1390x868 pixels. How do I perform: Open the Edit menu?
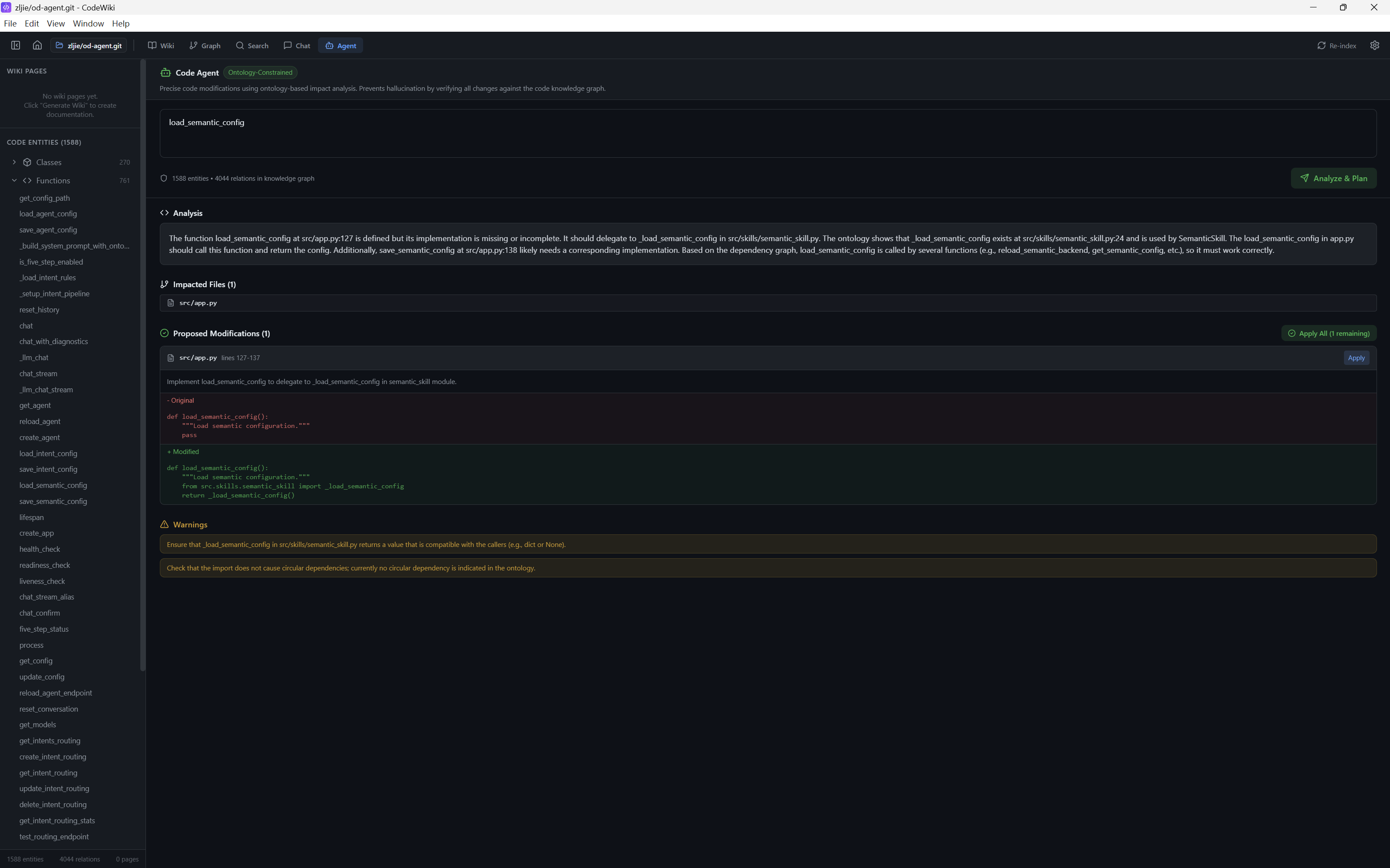[32, 23]
